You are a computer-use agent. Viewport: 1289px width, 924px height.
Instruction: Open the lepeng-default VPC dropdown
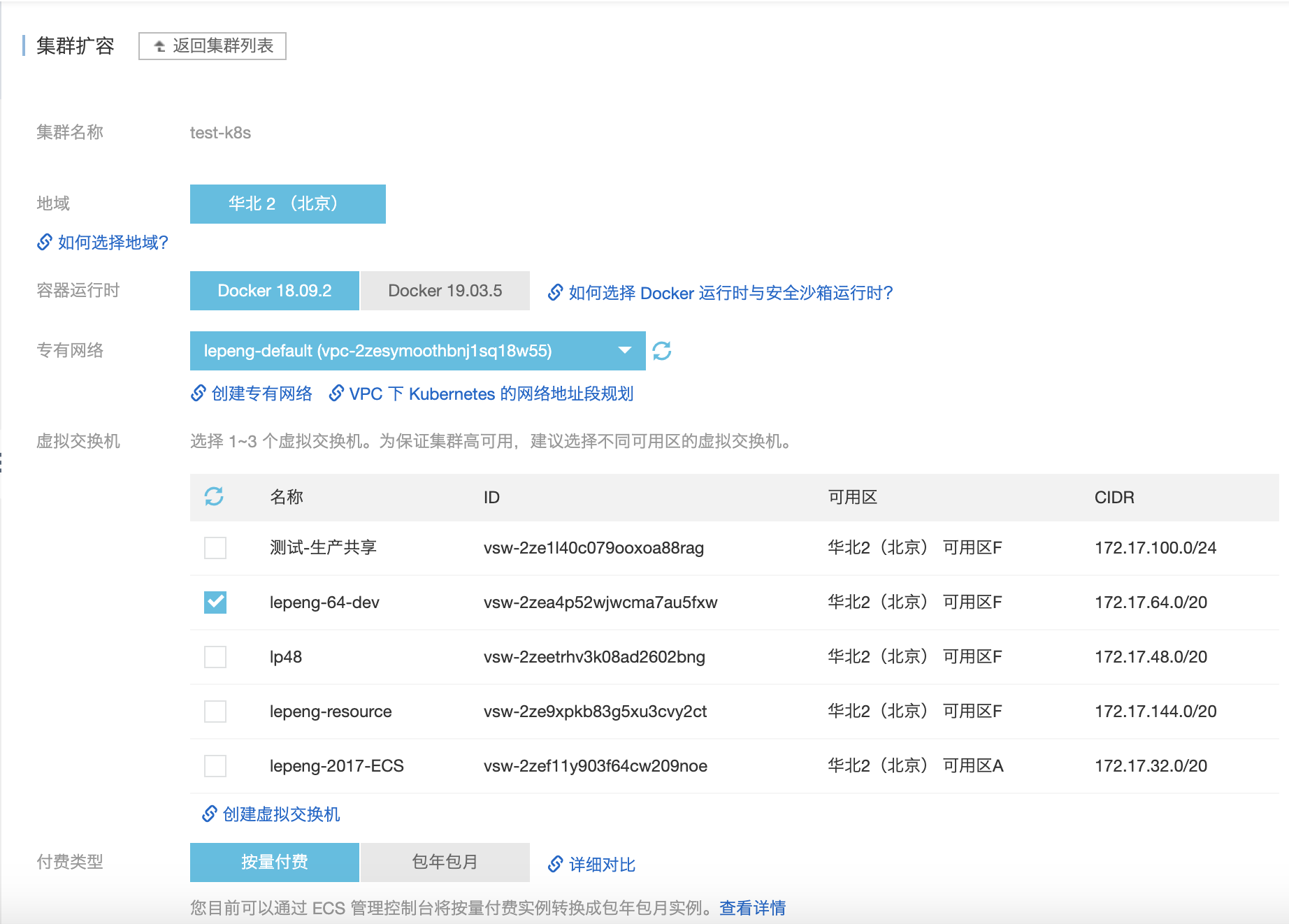pos(417,351)
